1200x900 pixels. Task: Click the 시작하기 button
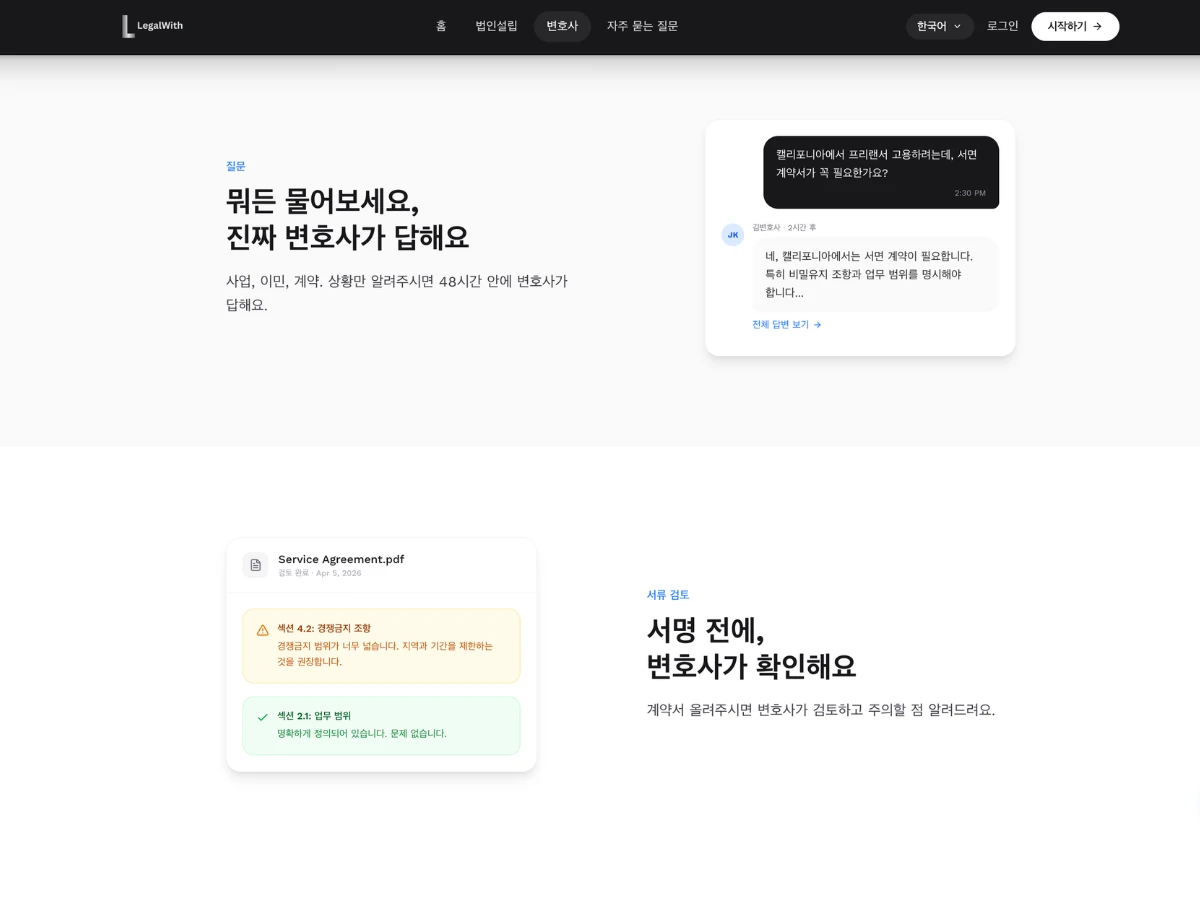click(x=1075, y=26)
